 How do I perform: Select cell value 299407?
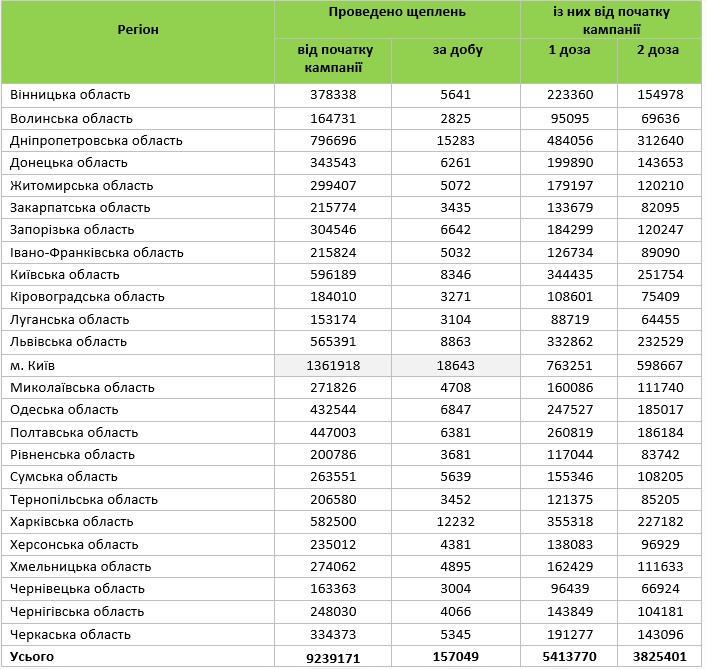pos(333,186)
